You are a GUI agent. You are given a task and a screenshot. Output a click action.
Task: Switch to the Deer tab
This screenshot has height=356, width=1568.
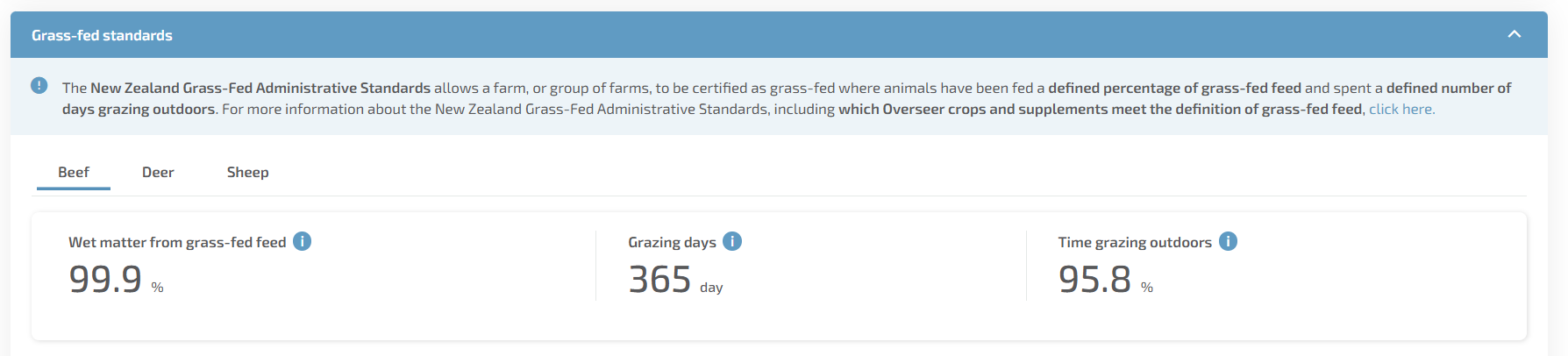tap(158, 172)
